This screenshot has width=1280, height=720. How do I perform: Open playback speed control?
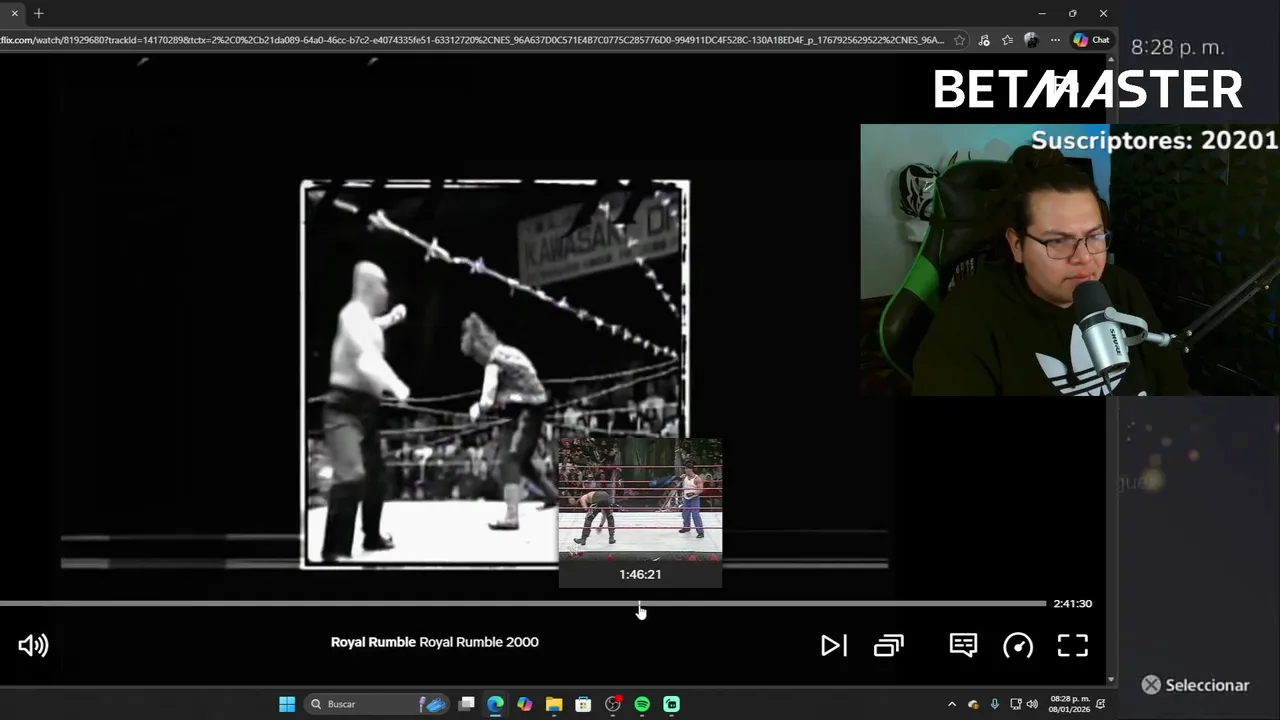coord(1018,645)
